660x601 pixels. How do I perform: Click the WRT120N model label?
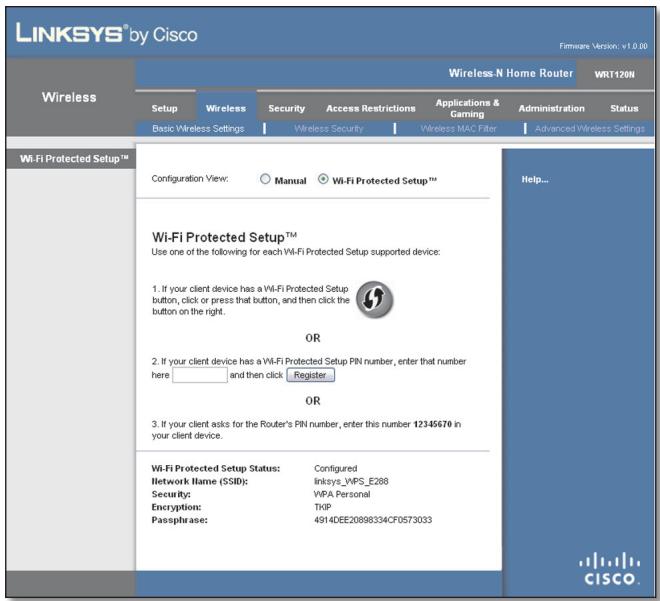[615, 74]
